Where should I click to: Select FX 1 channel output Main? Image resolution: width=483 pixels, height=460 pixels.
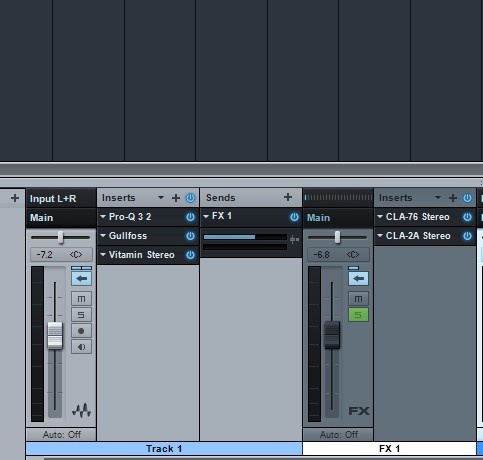338,218
